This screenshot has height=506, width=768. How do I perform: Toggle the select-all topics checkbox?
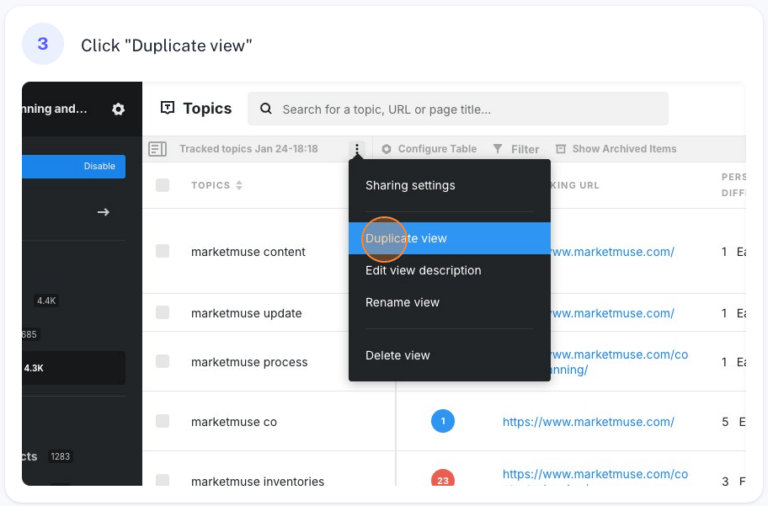(163, 185)
